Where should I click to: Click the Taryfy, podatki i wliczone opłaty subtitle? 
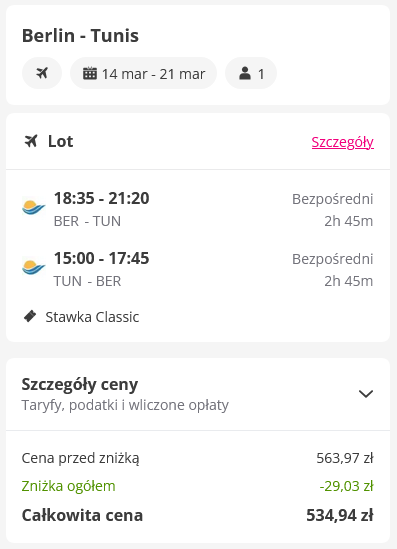pos(125,405)
